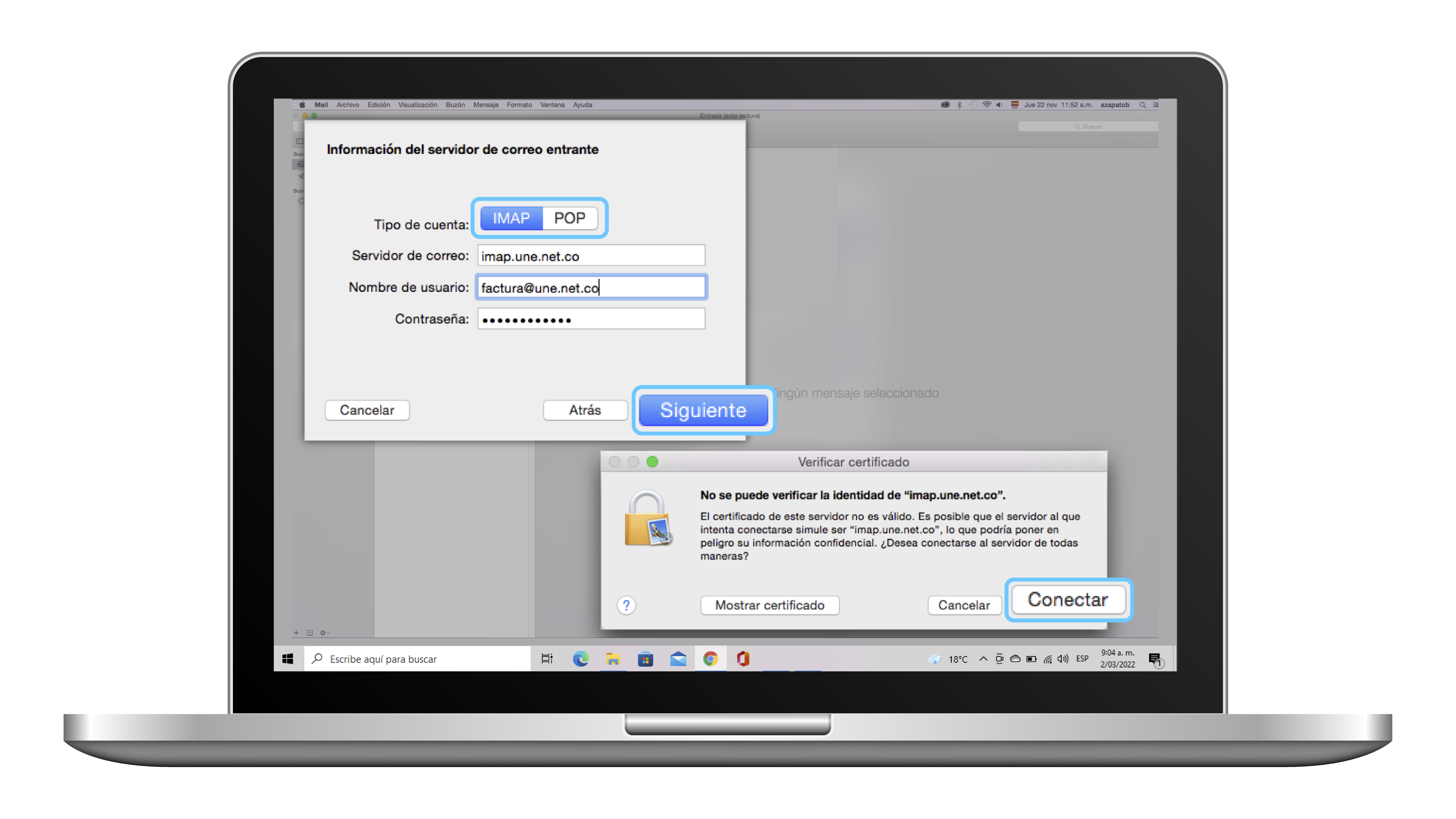Image resolution: width=1456 pixels, height=819 pixels.
Task: Open the Edición menu
Action: coord(379,105)
